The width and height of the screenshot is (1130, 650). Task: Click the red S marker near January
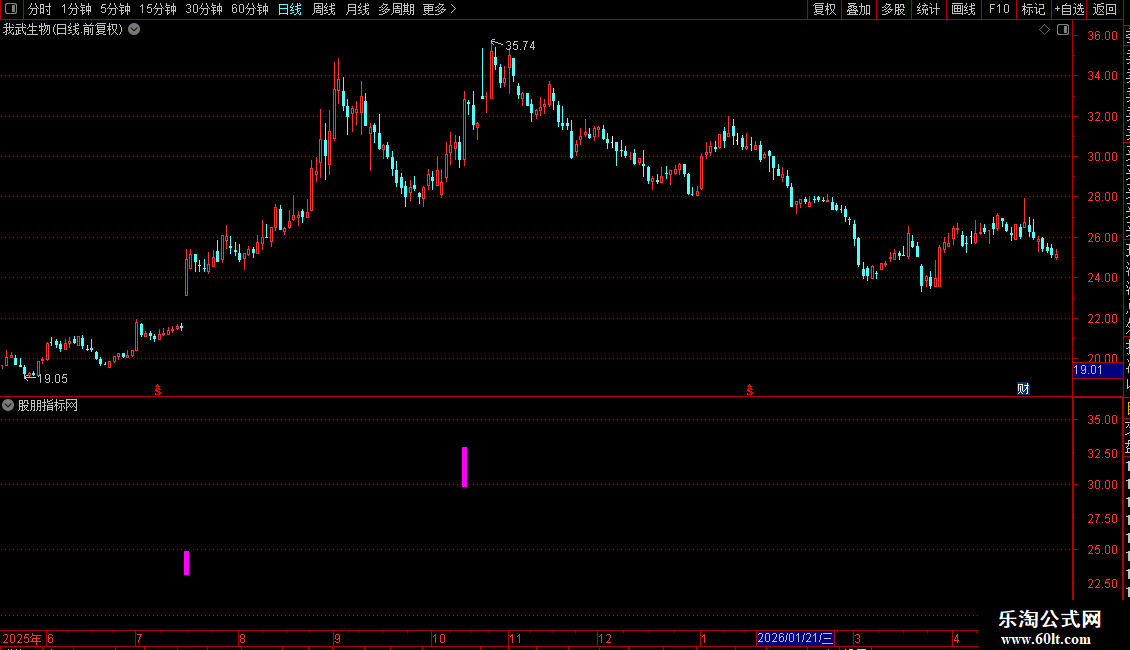[x=749, y=390]
